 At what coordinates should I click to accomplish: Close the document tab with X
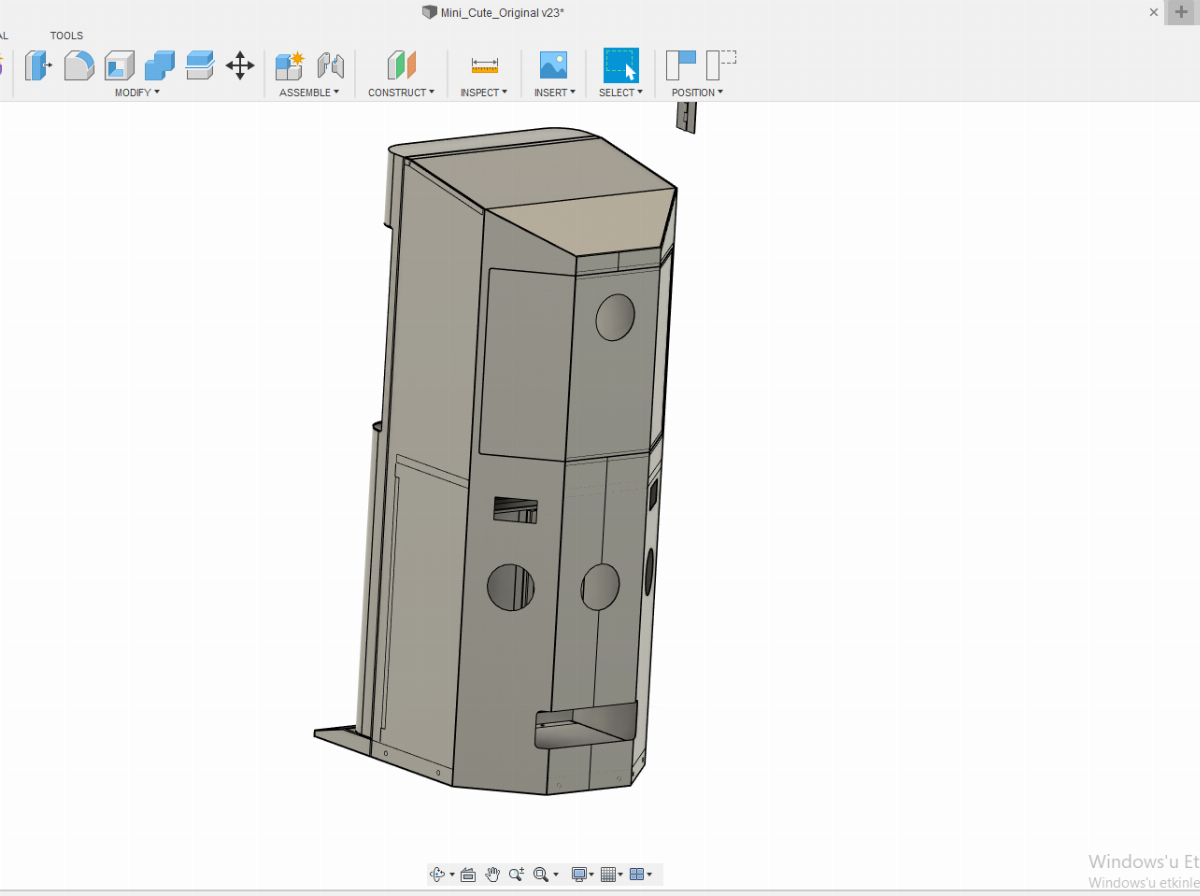(1154, 12)
